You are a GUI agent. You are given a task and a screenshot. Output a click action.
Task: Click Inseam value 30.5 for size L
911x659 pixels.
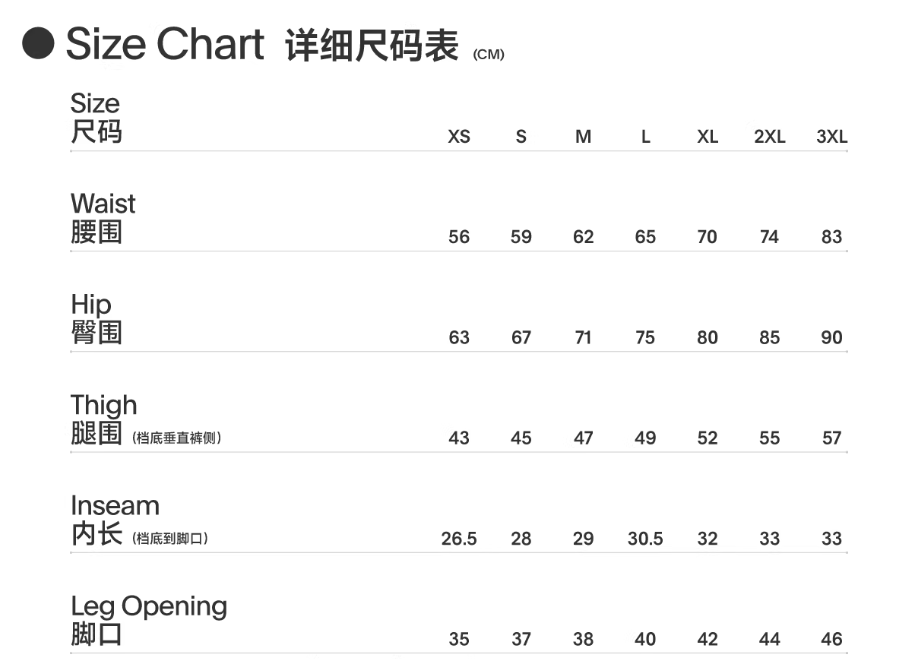point(645,539)
